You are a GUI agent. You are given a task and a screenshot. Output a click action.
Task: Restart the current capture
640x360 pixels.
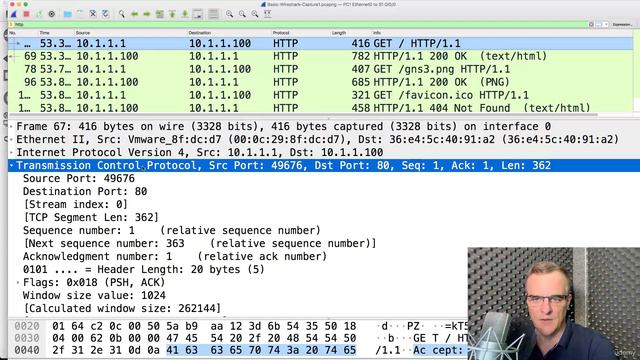click(39, 14)
